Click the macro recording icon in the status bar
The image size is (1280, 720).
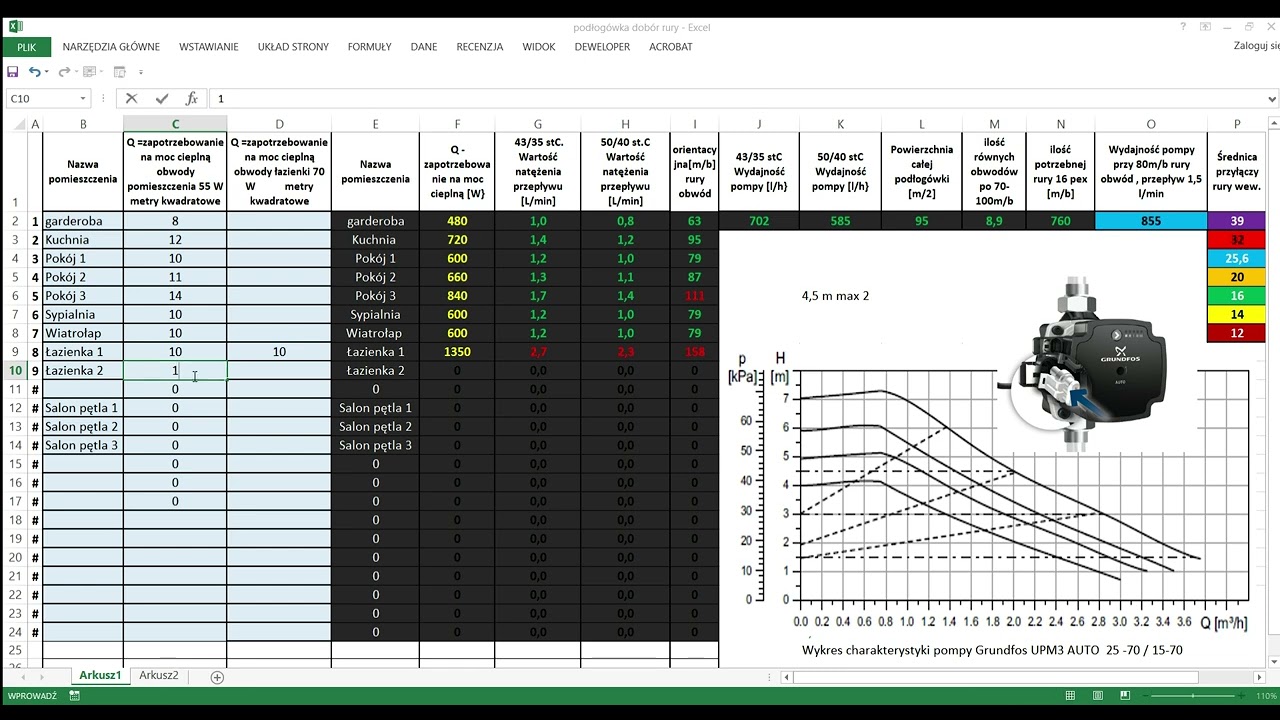tap(75, 696)
